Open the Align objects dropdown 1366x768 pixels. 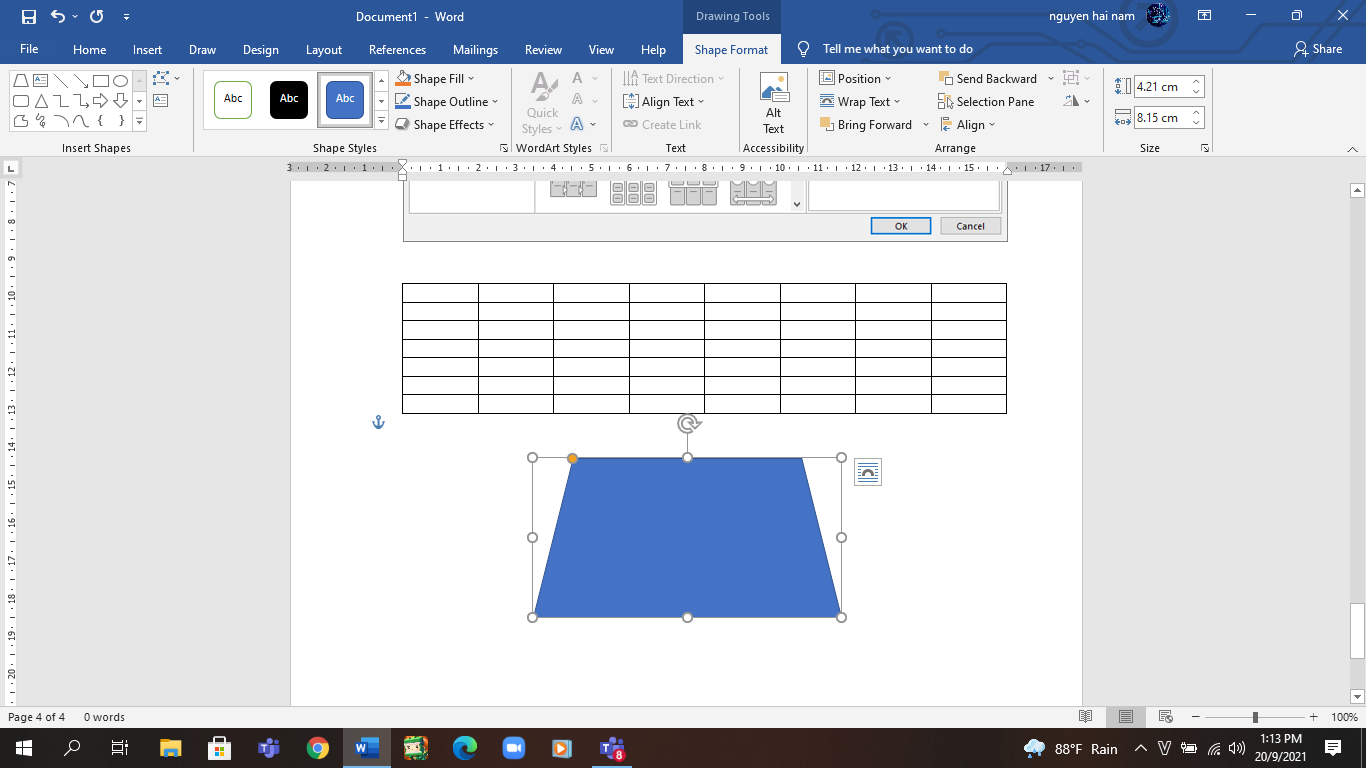pyautogui.click(x=967, y=125)
